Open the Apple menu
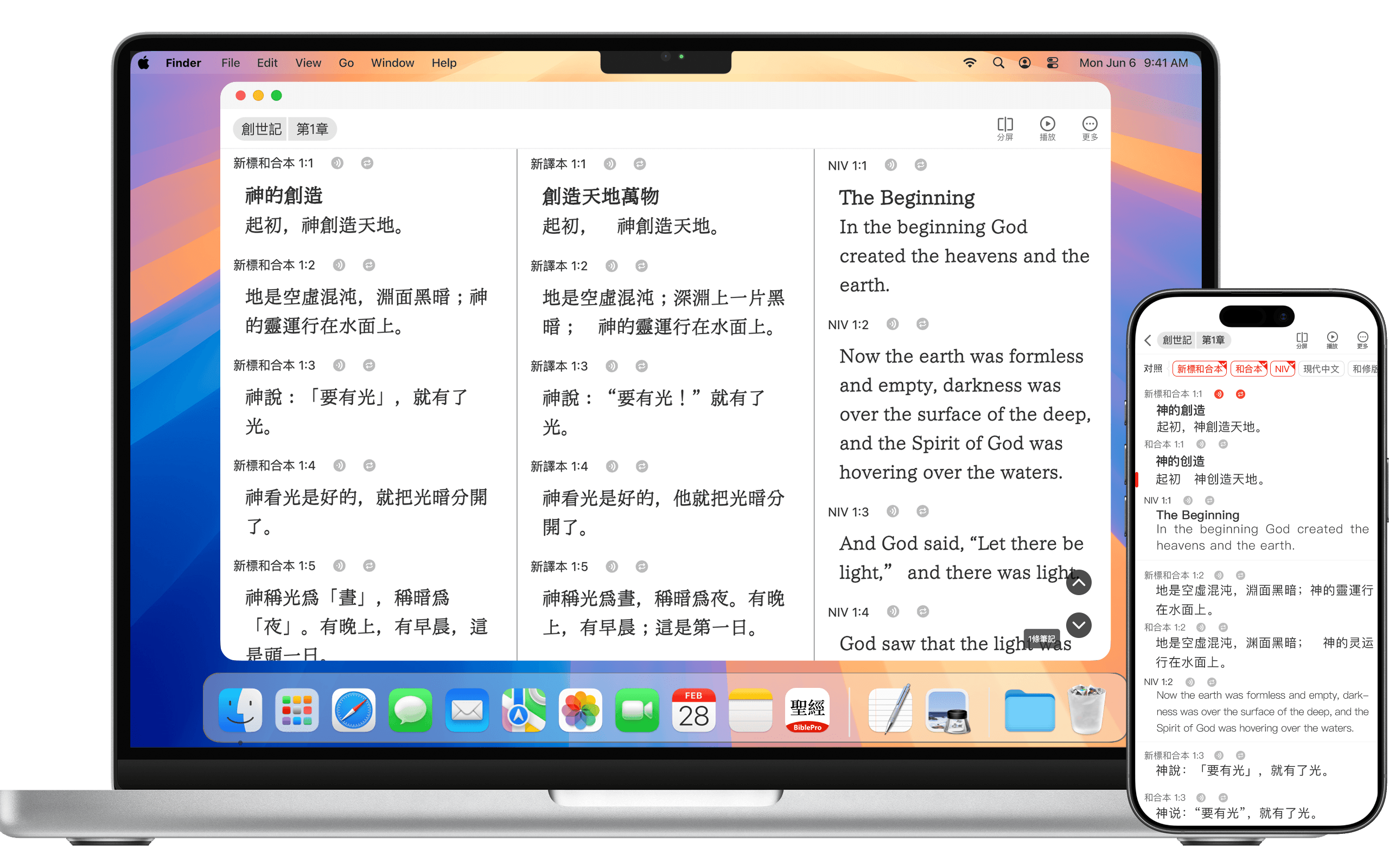The height and width of the screenshot is (868, 1389). (143, 63)
